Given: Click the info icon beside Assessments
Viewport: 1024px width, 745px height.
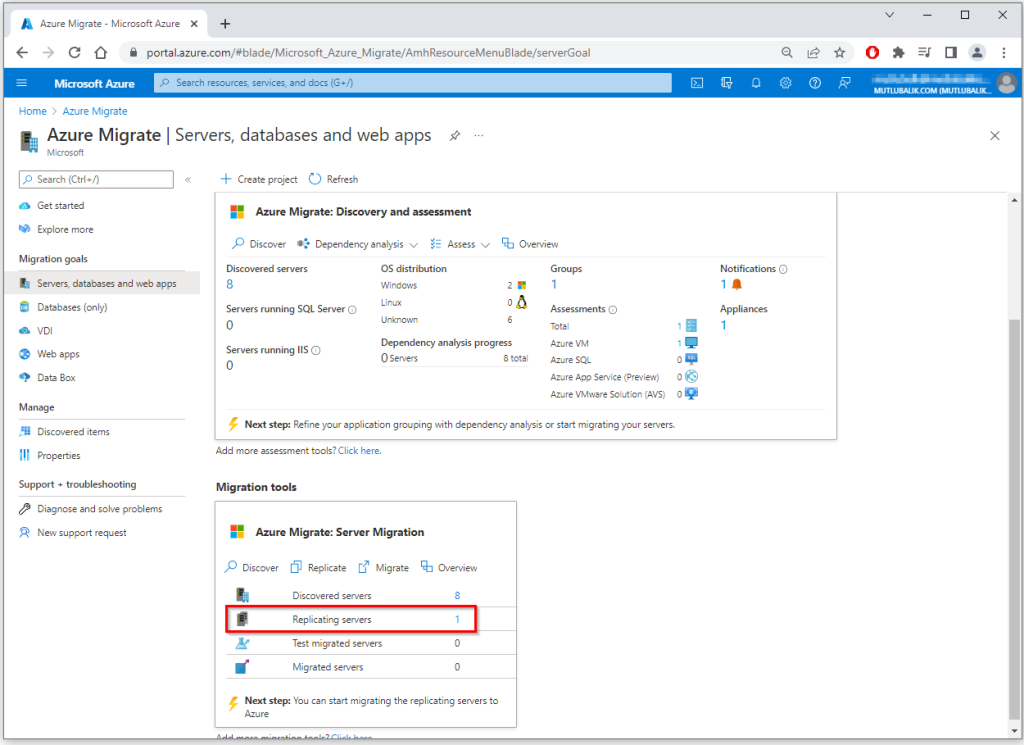Looking at the screenshot, I should (x=613, y=309).
